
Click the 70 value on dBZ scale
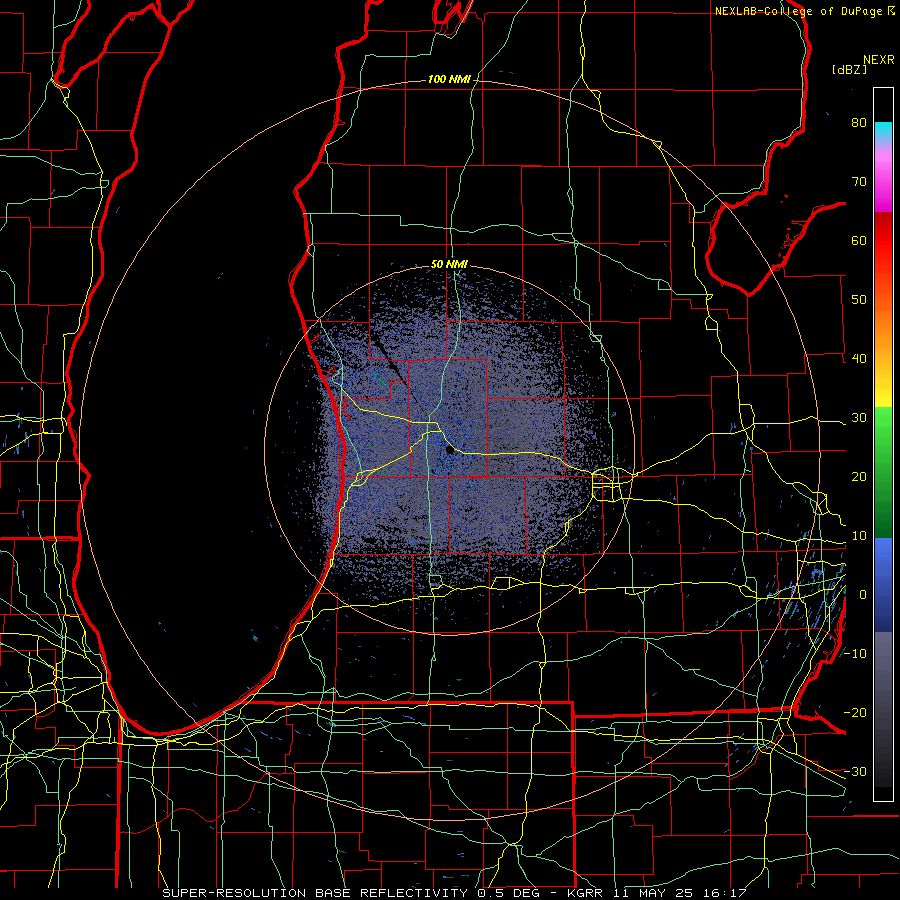coord(859,182)
